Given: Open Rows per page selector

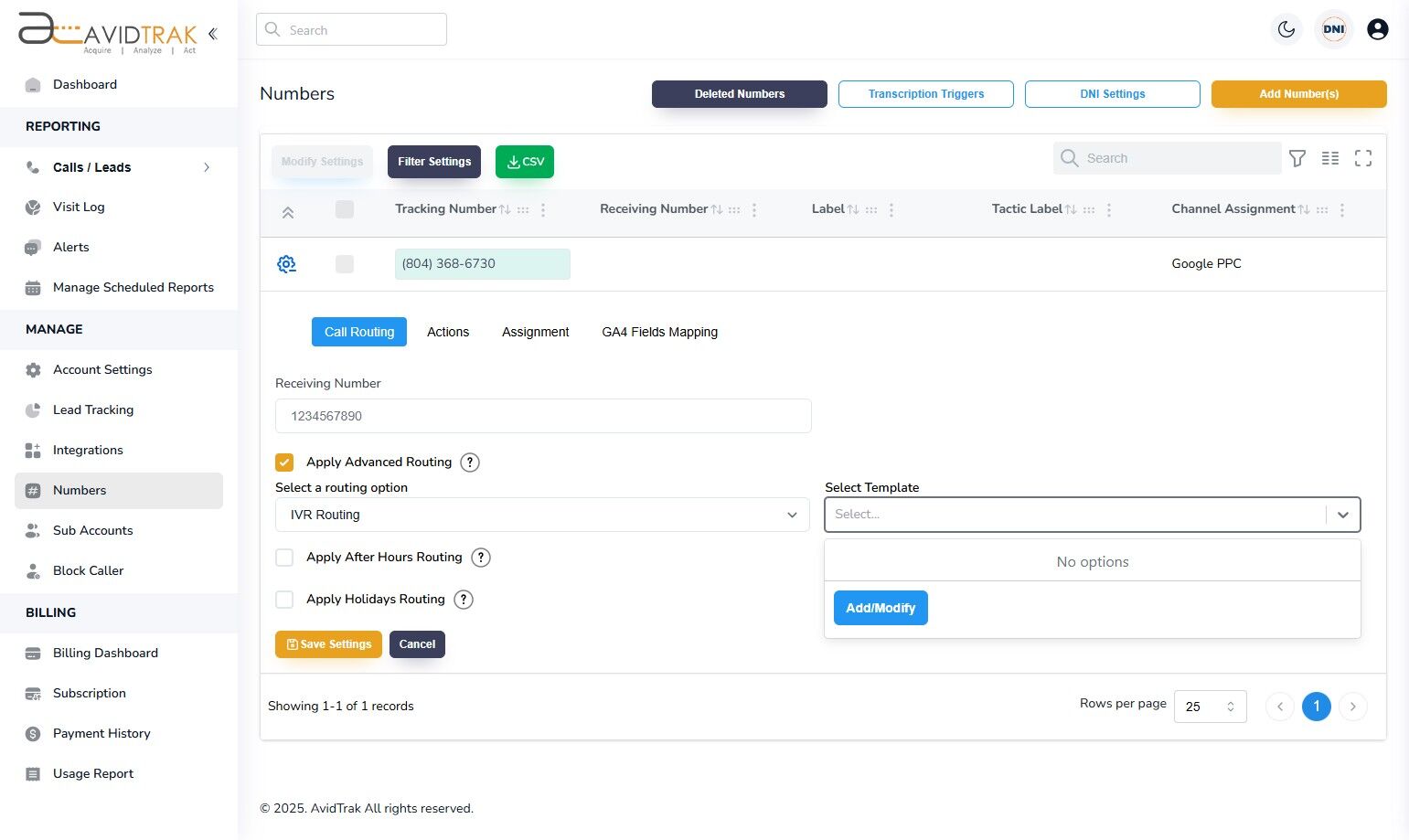Looking at the screenshot, I should pos(1210,707).
